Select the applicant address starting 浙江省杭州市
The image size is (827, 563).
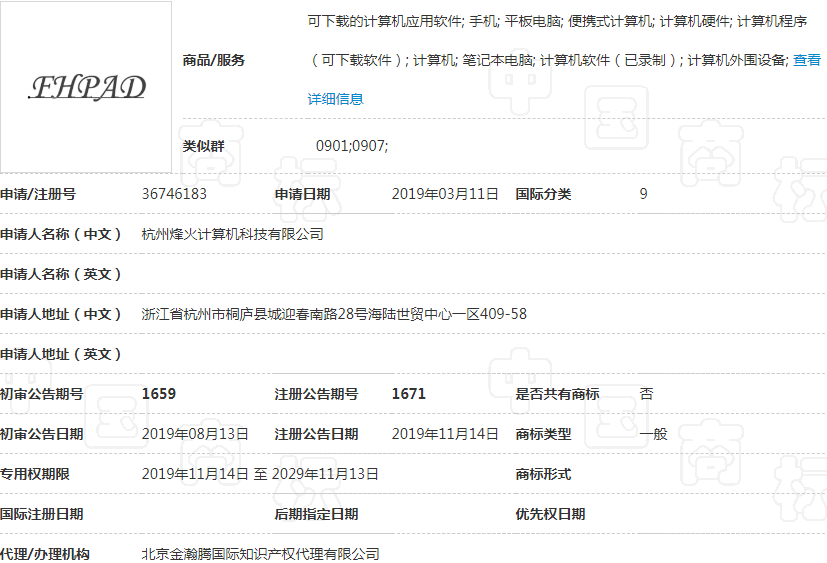(x=334, y=314)
